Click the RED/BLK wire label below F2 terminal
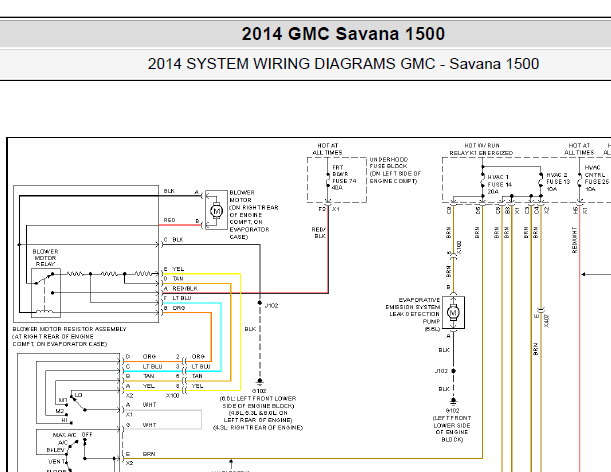The height and width of the screenshot is (472, 611). point(319,233)
